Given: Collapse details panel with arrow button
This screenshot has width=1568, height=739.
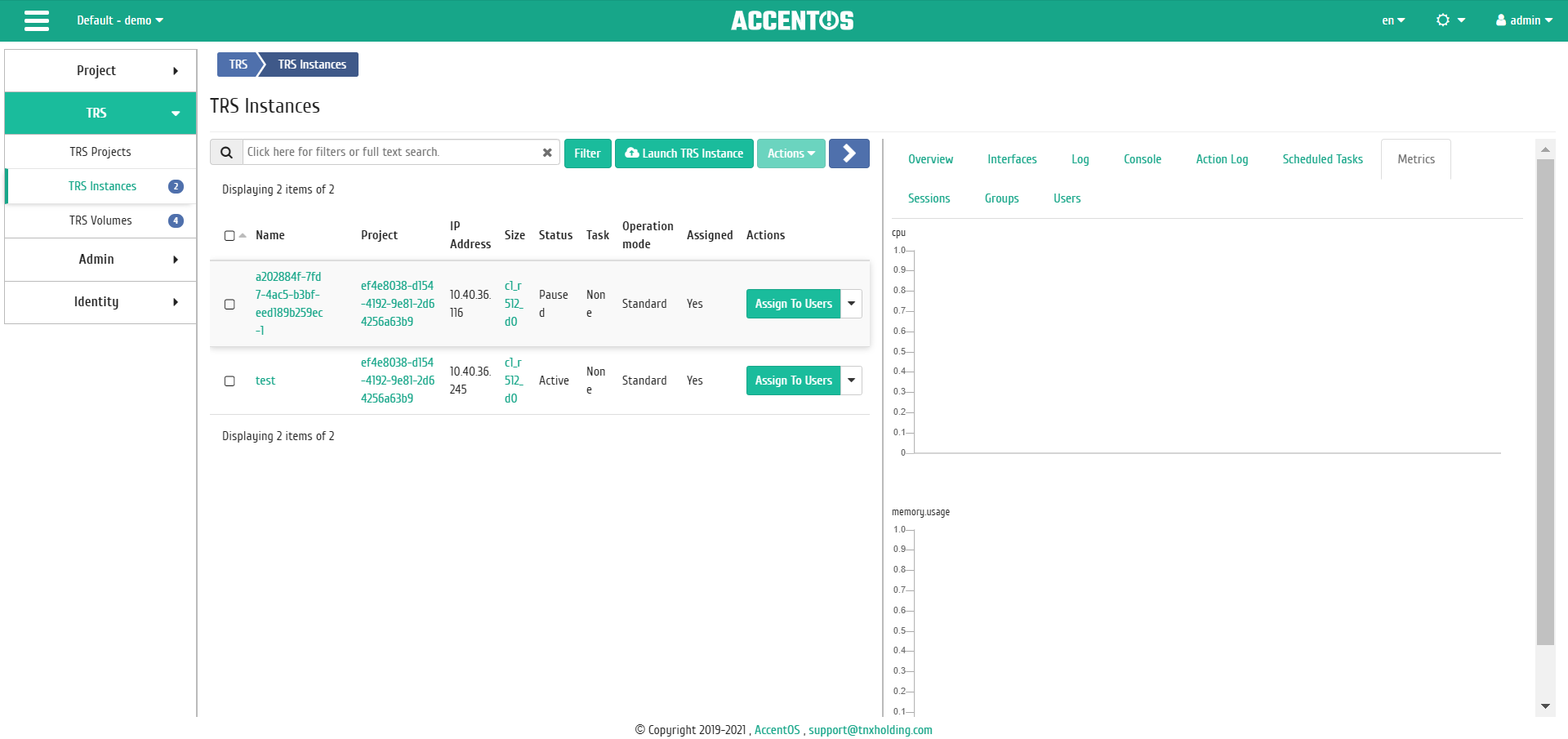Looking at the screenshot, I should pyautogui.click(x=849, y=154).
